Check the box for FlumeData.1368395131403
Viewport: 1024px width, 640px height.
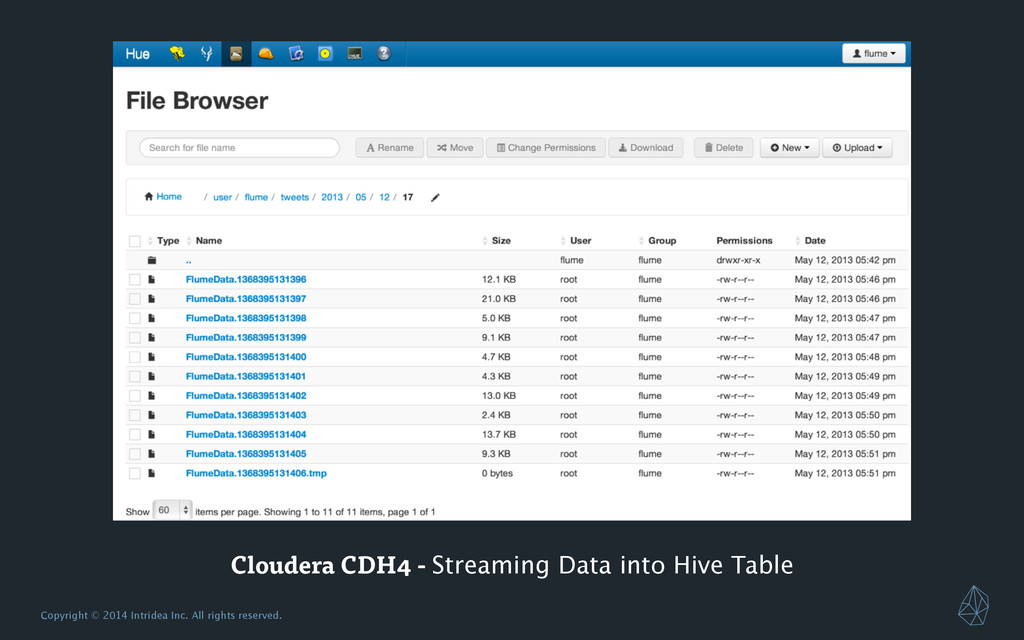pos(135,415)
